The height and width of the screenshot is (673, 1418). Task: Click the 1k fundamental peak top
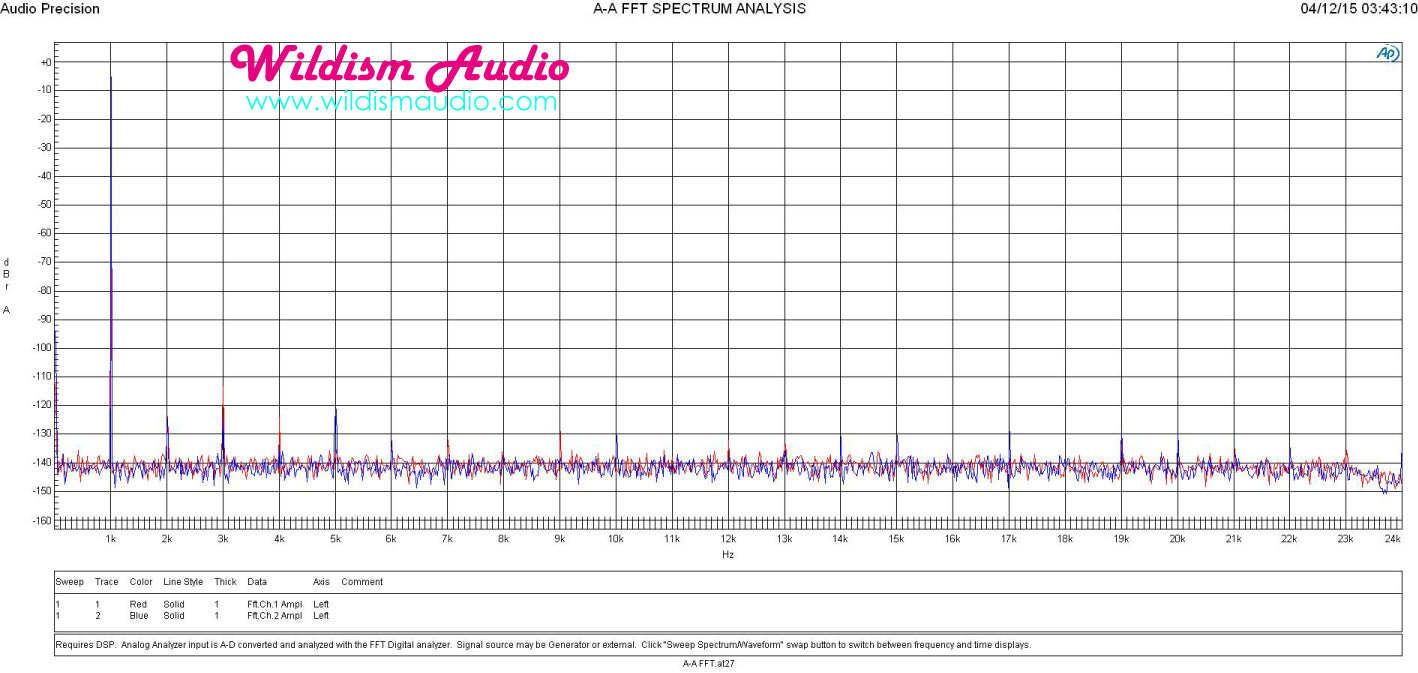[x=111, y=79]
